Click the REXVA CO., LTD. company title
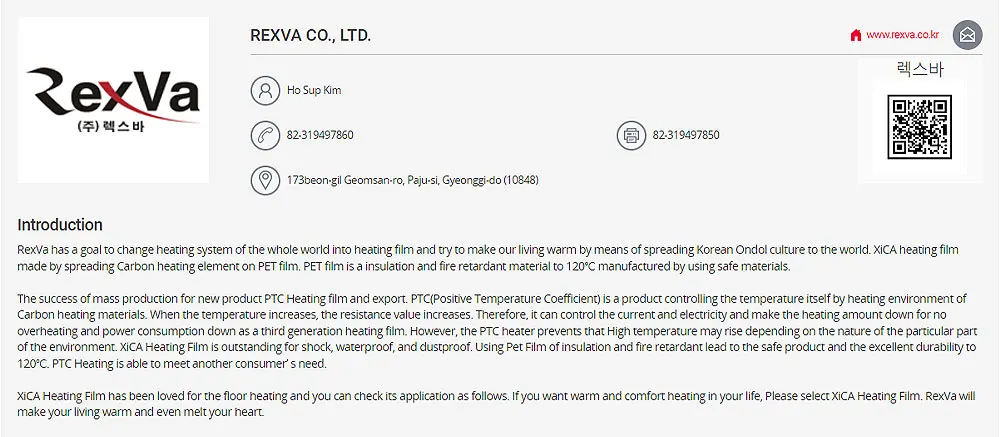The image size is (1000, 437). (310, 36)
